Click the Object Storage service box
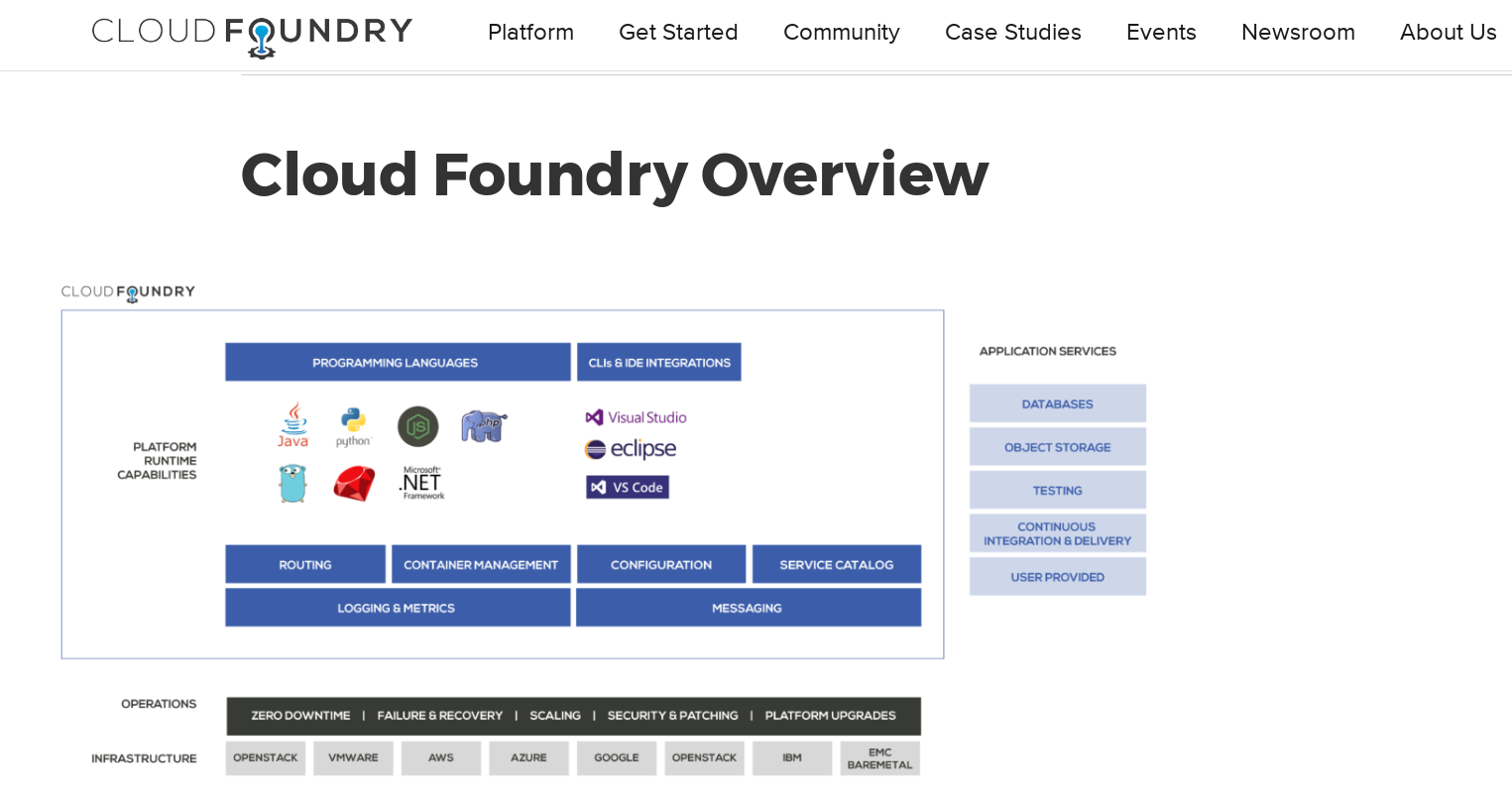 (x=1058, y=447)
